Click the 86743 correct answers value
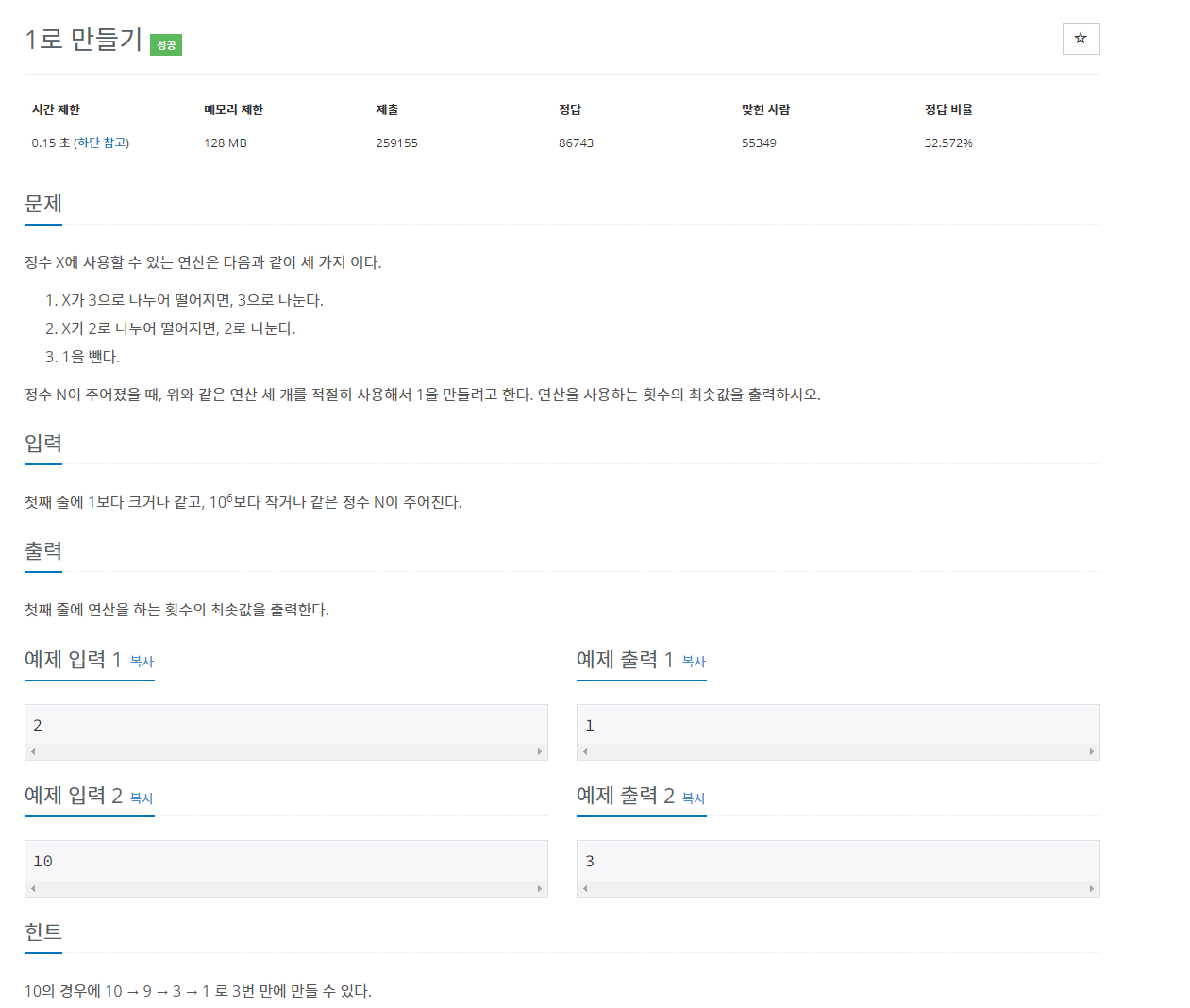Screen dimensions: 1190x1008 coord(576,143)
